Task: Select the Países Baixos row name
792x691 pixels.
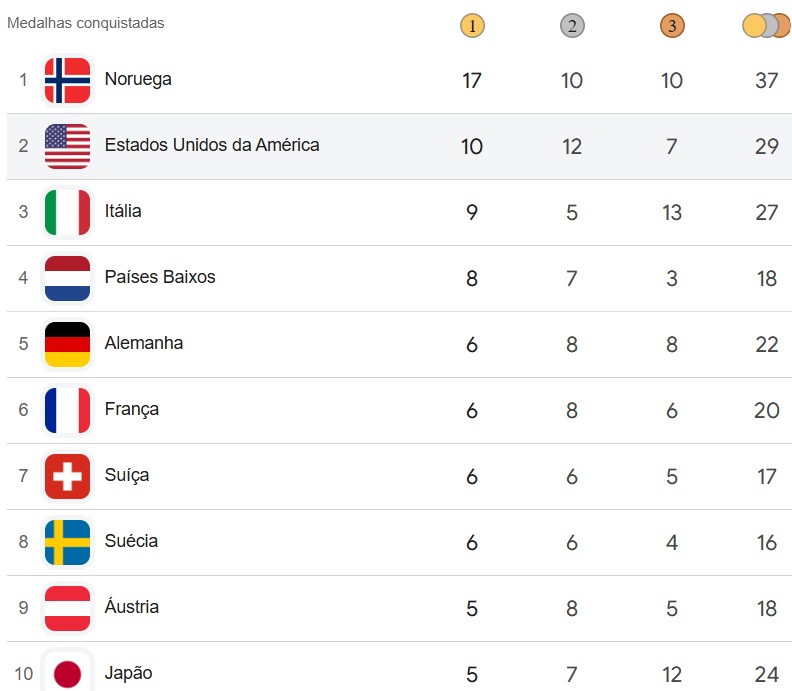Action: click(160, 277)
